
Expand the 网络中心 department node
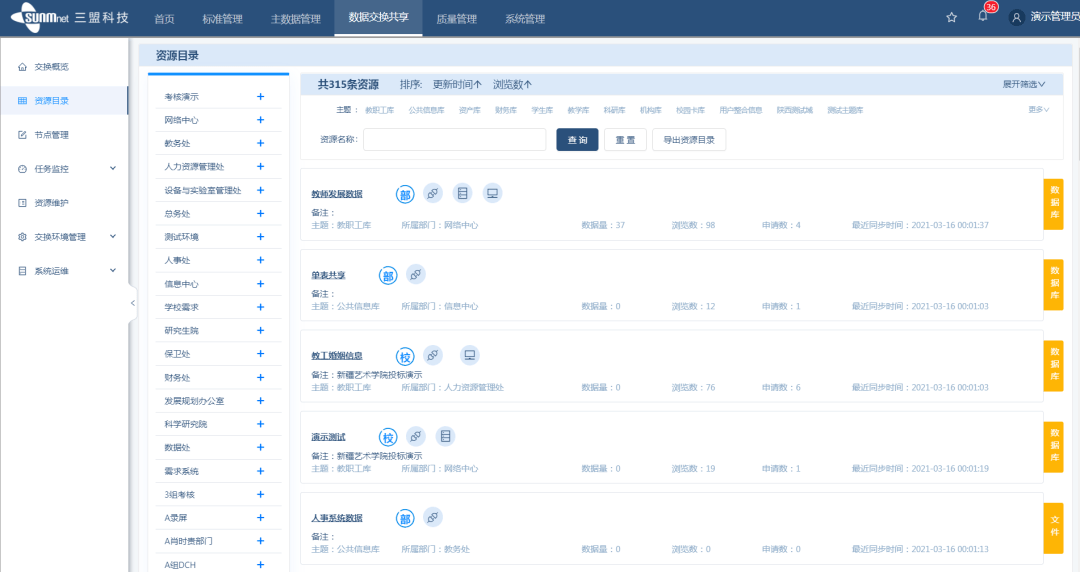pos(260,120)
